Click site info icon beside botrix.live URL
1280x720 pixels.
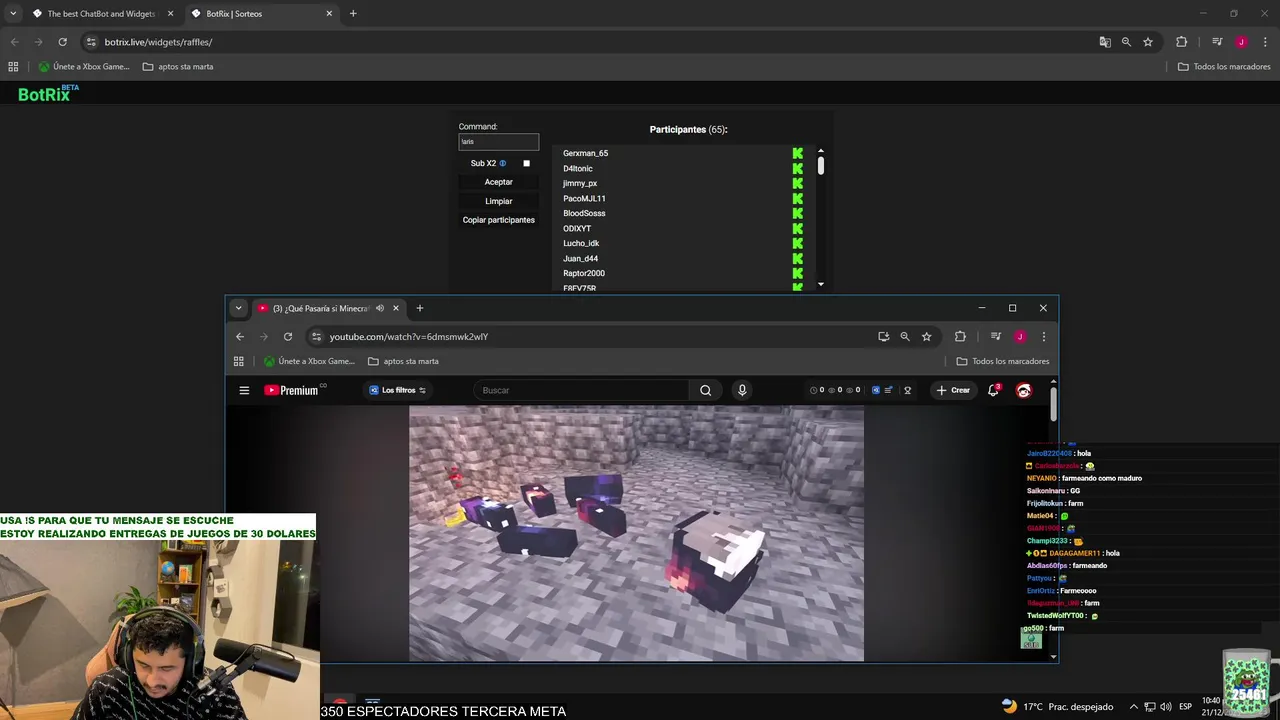(91, 42)
